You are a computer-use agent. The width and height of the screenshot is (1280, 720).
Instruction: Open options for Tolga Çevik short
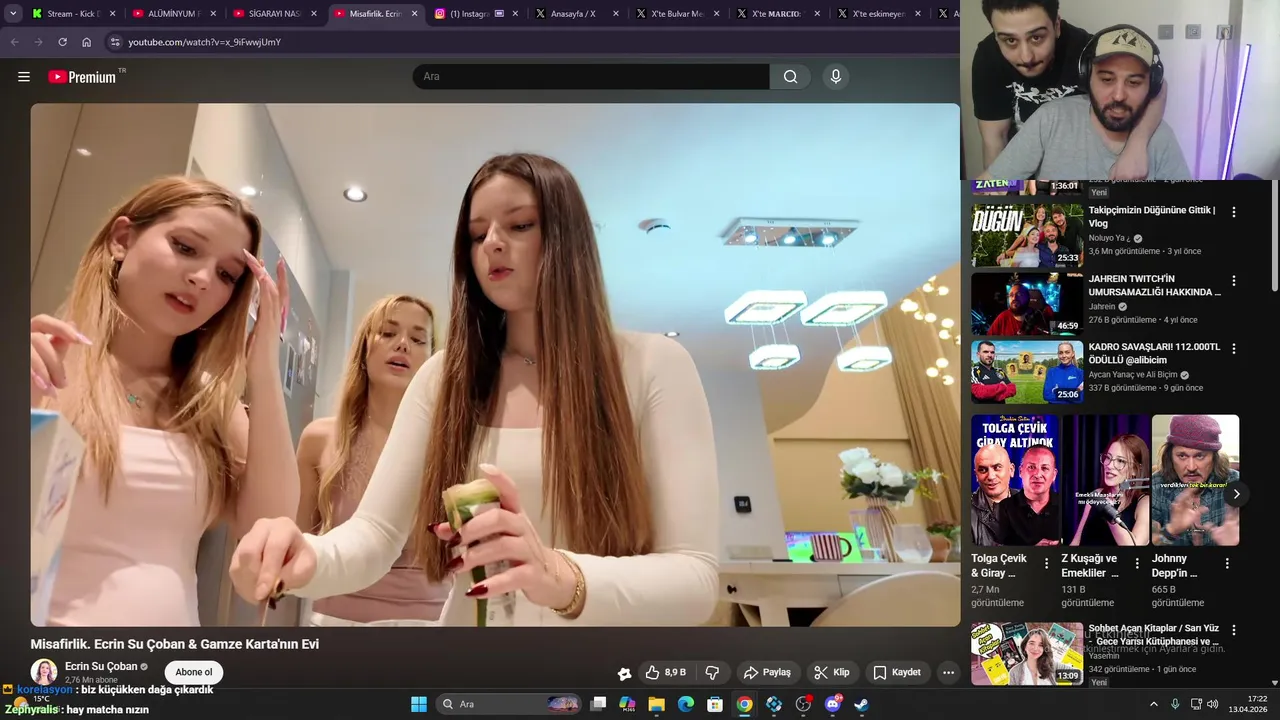click(1047, 564)
